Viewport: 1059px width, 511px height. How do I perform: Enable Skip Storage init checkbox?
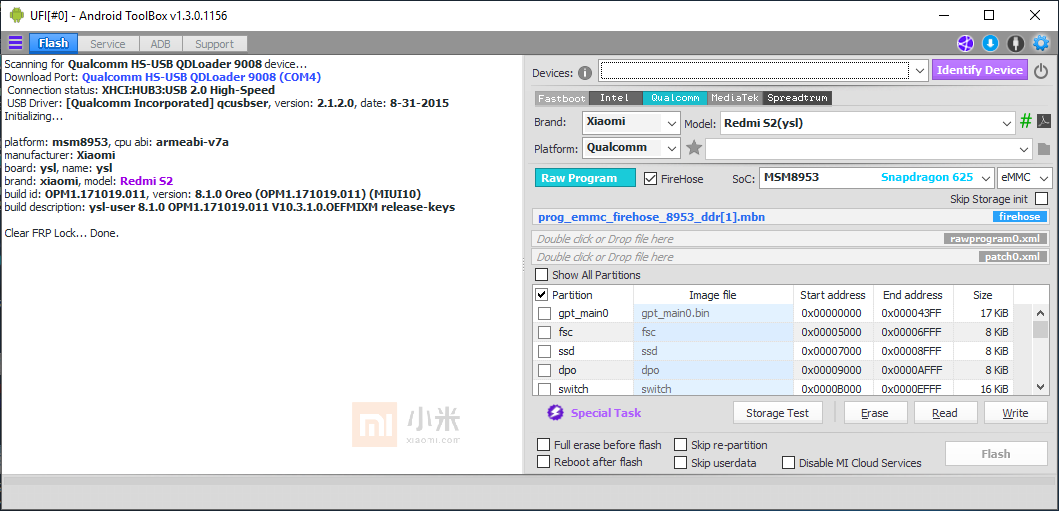click(x=1041, y=198)
